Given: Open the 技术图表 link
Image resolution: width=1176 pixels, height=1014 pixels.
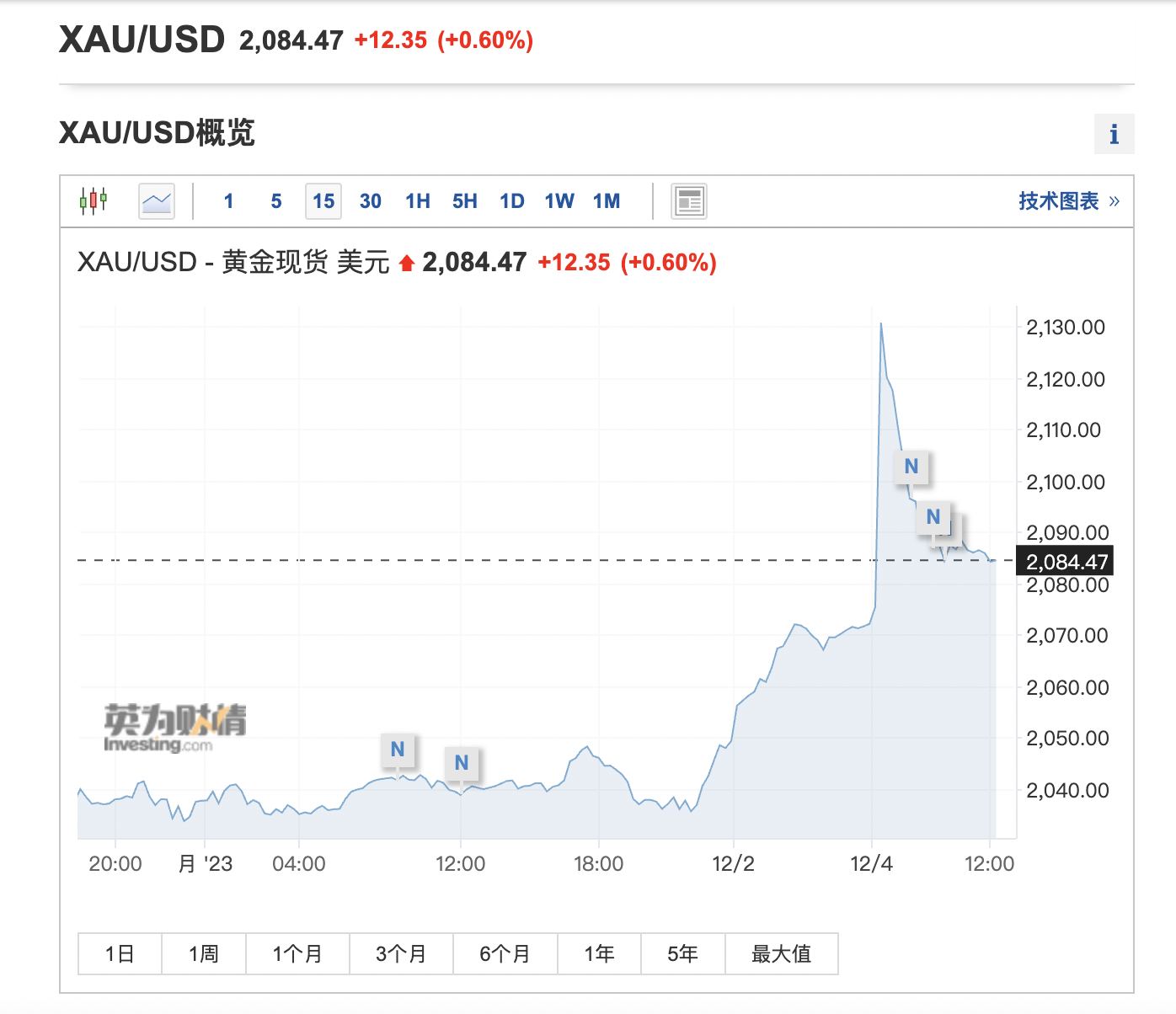Looking at the screenshot, I should pyautogui.click(x=1068, y=201).
